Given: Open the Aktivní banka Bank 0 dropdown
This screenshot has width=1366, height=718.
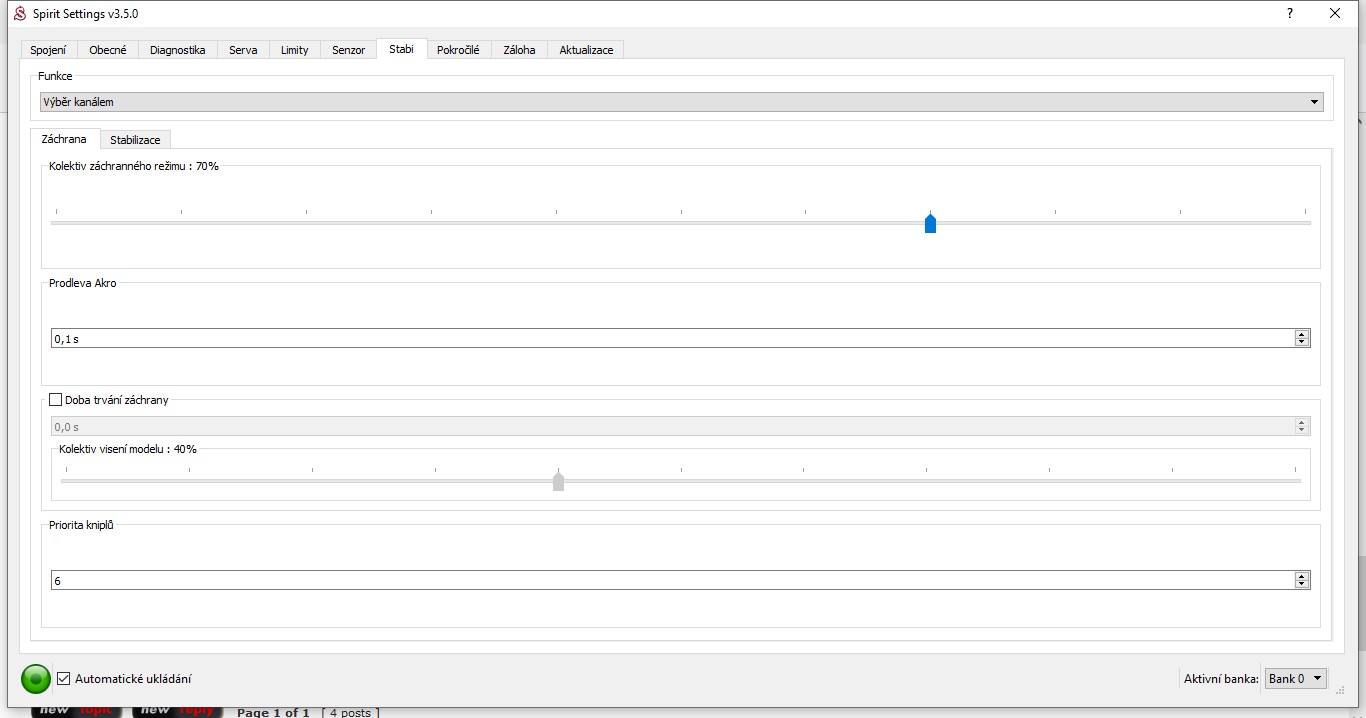Looking at the screenshot, I should [1295, 679].
